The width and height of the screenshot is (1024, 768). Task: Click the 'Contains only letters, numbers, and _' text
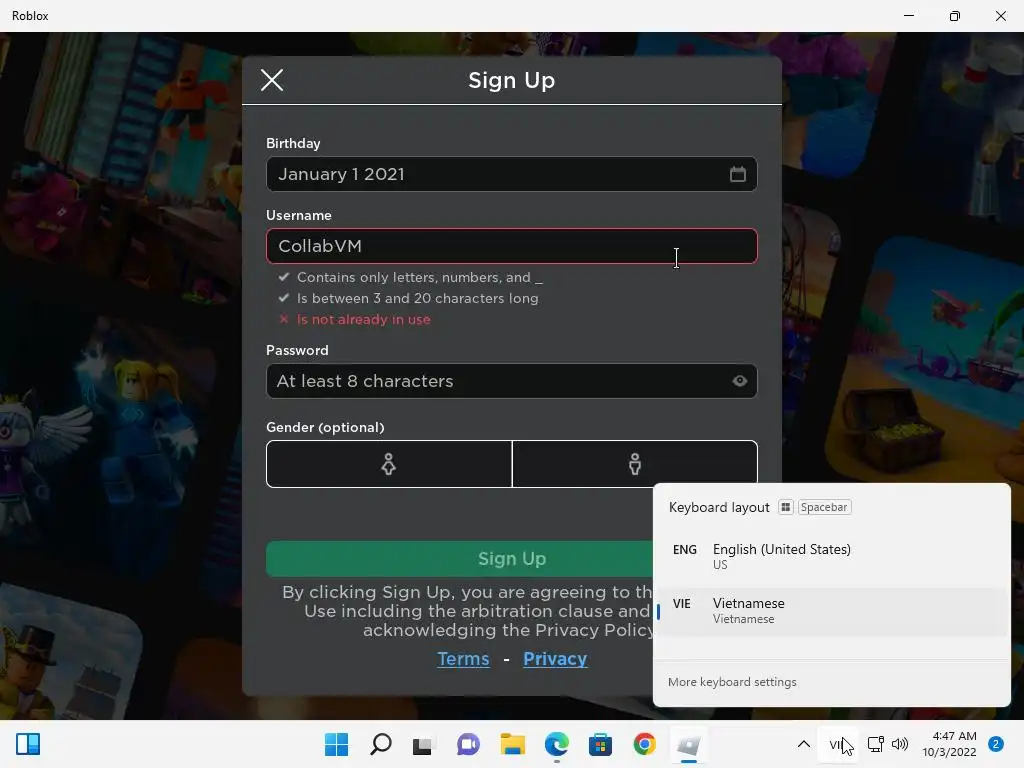420,278
